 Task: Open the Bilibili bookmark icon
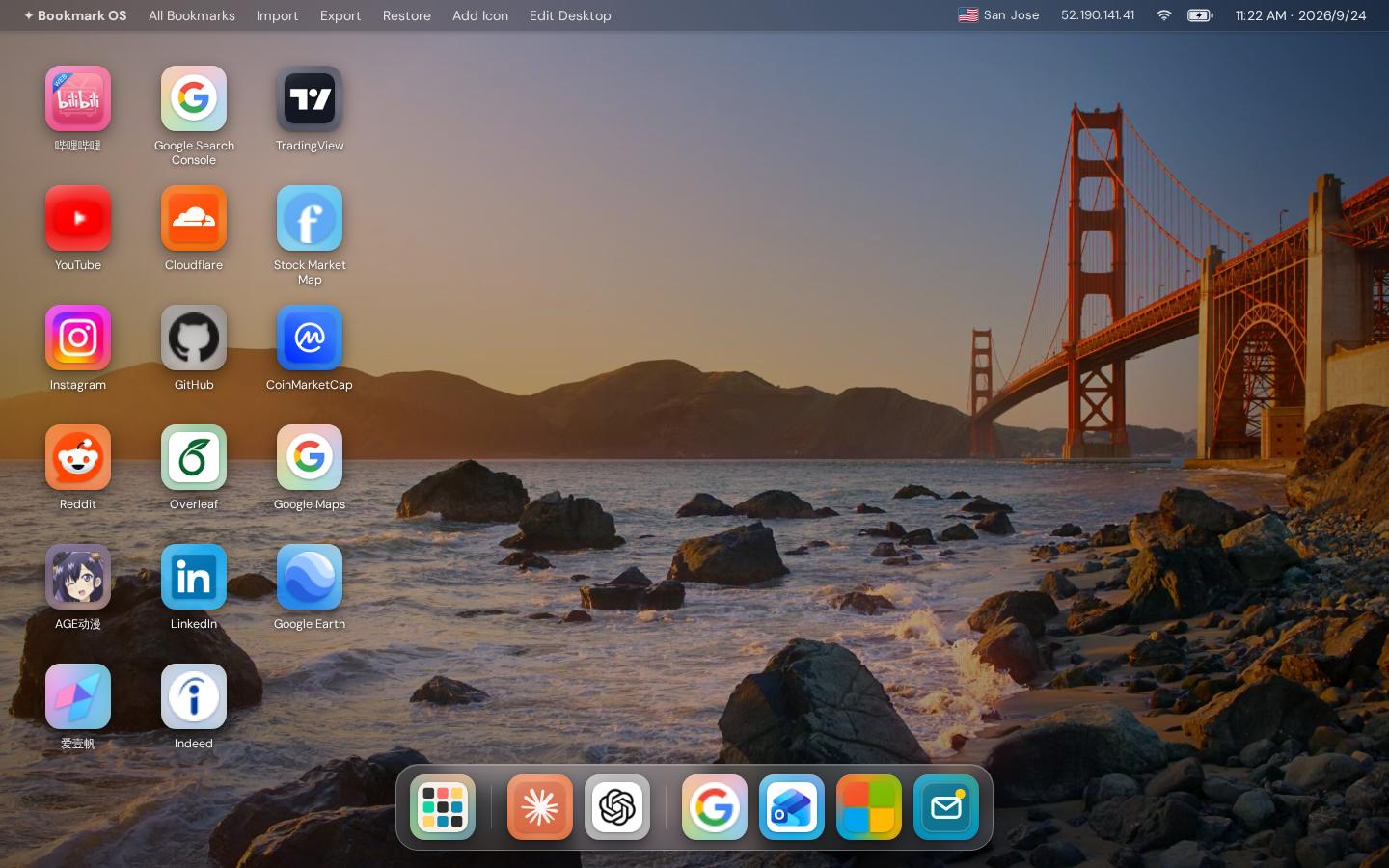pyautogui.click(x=78, y=98)
